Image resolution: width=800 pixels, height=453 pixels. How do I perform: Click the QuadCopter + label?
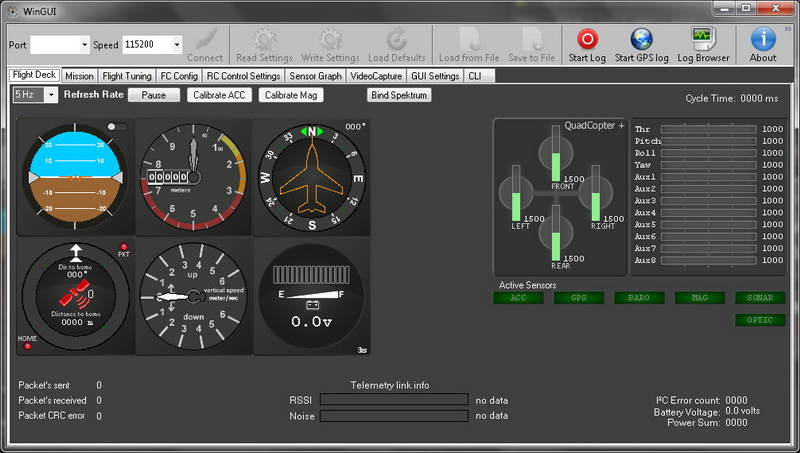(x=594, y=125)
